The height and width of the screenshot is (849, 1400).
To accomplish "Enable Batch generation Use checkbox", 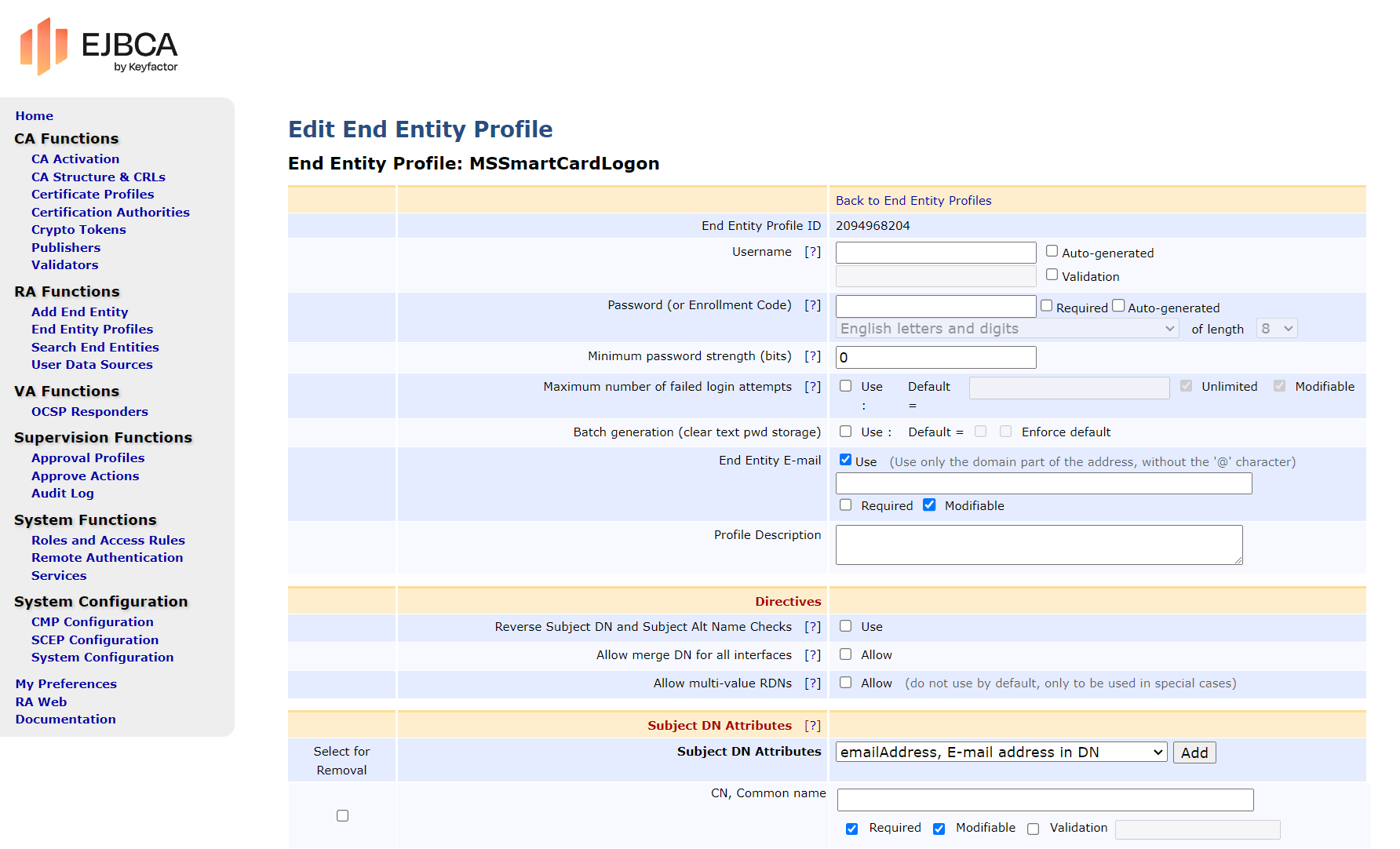I will click(x=845, y=432).
